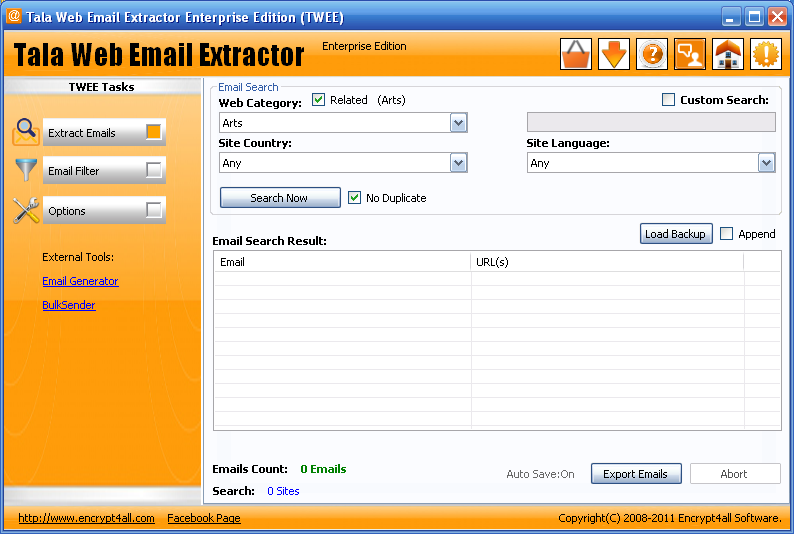Enable the Custom Search checkbox
This screenshot has height=534, width=794.
click(x=668, y=100)
